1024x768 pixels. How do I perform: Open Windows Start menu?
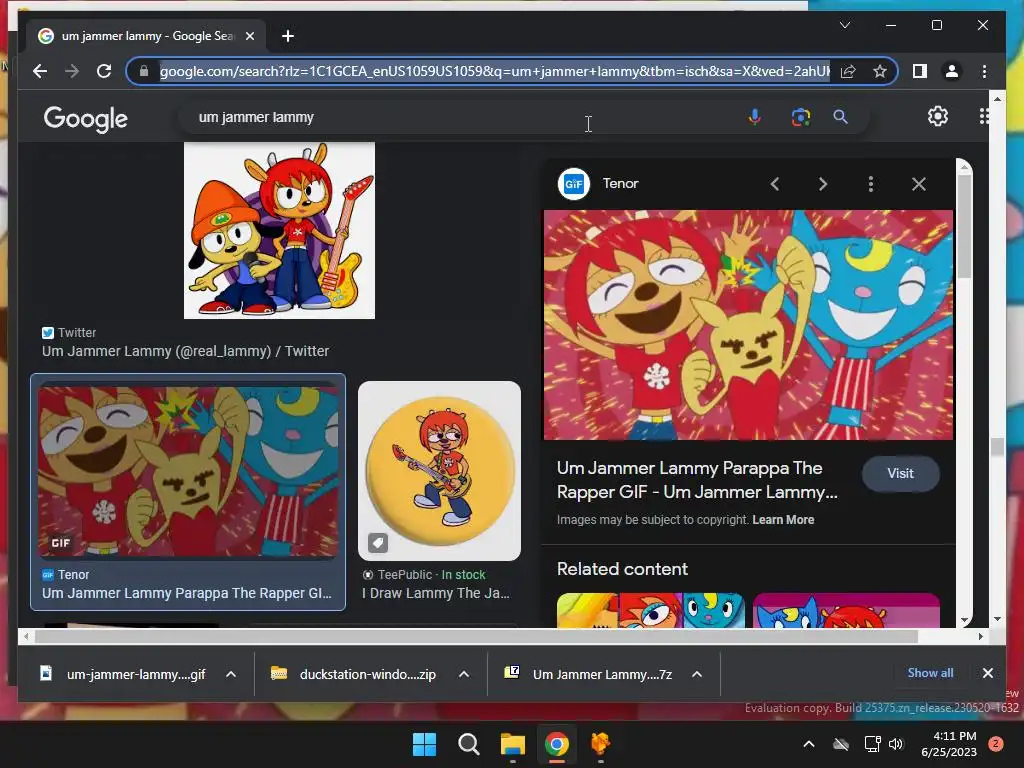[424, 744]
